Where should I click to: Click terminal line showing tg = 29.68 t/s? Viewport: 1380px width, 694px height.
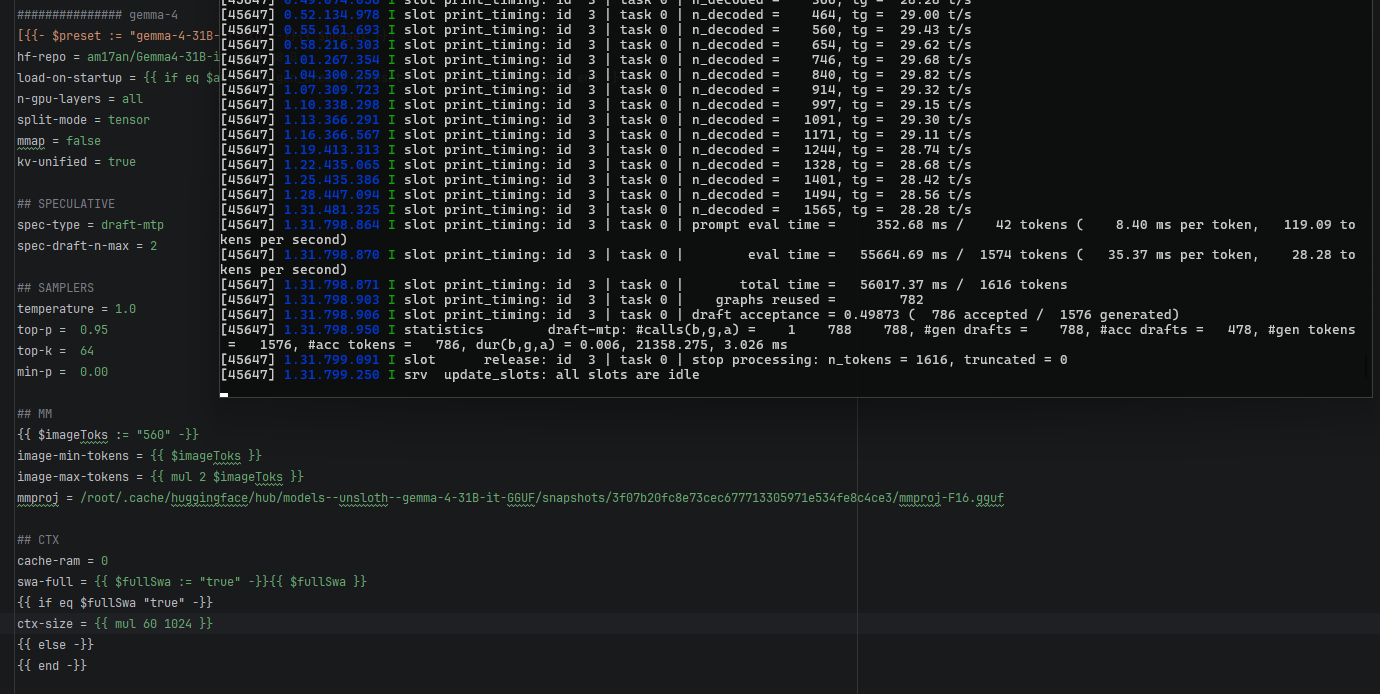coord(596,59)
